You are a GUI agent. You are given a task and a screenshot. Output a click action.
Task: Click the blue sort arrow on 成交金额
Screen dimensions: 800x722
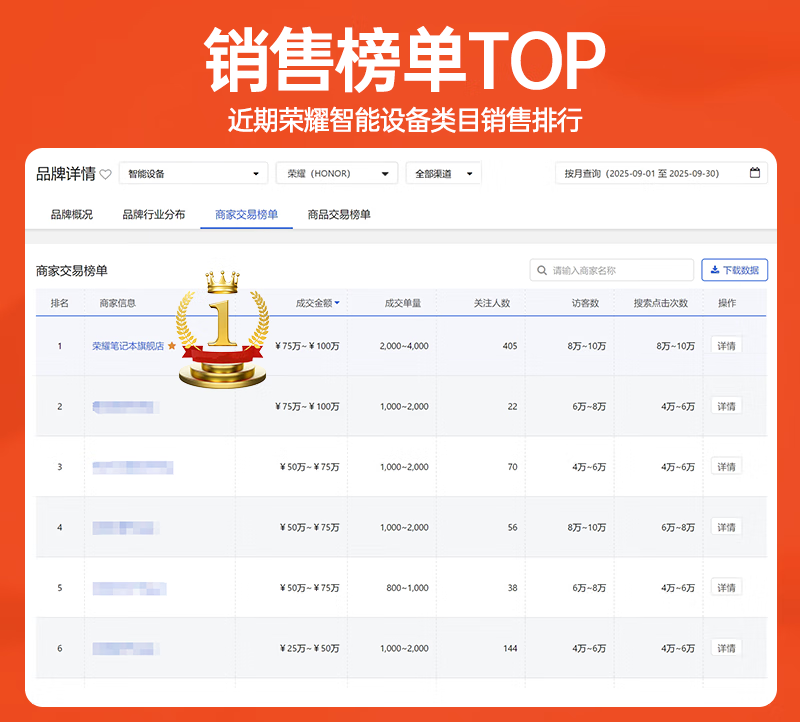coord(337,302)
